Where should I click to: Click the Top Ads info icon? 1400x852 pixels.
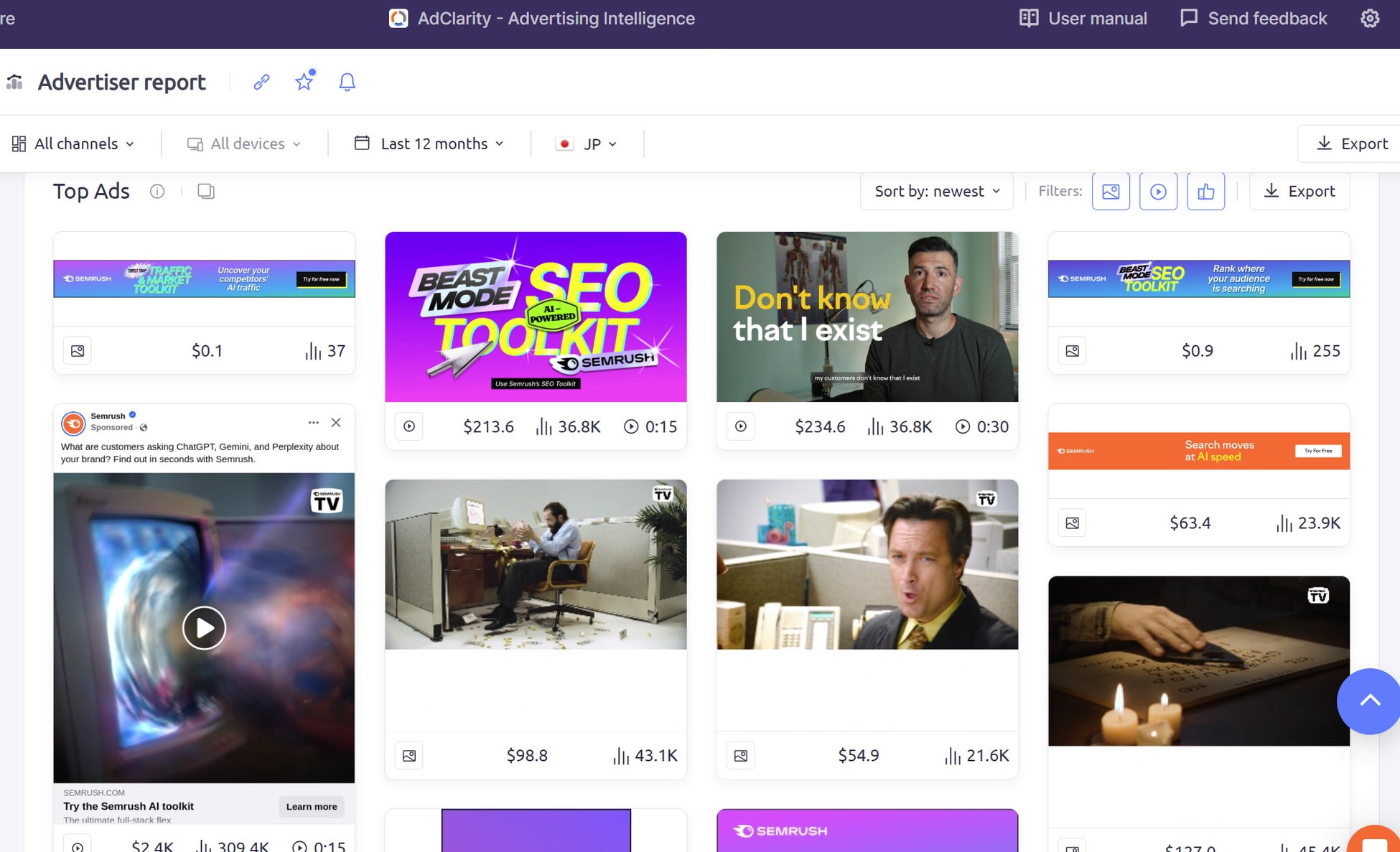click(x=157, y=191)
